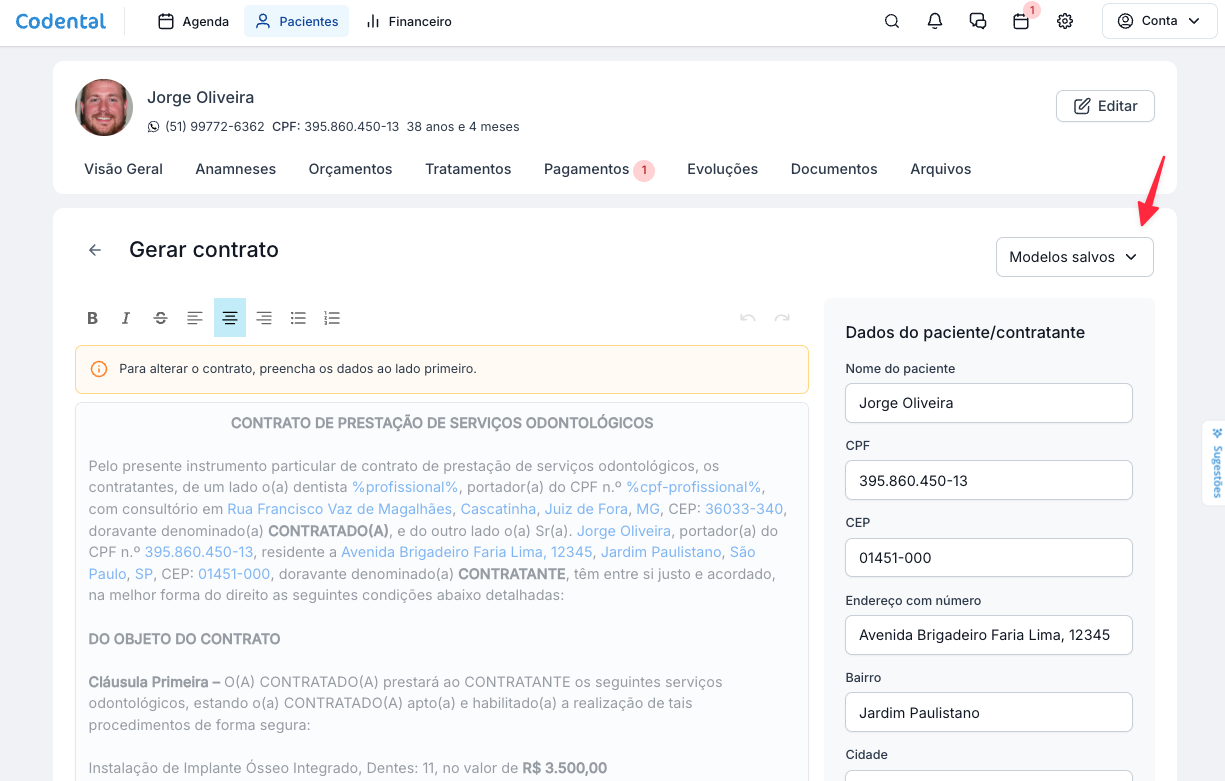Open notifications bell icon
1225x781 pixels.
(935, 21)
